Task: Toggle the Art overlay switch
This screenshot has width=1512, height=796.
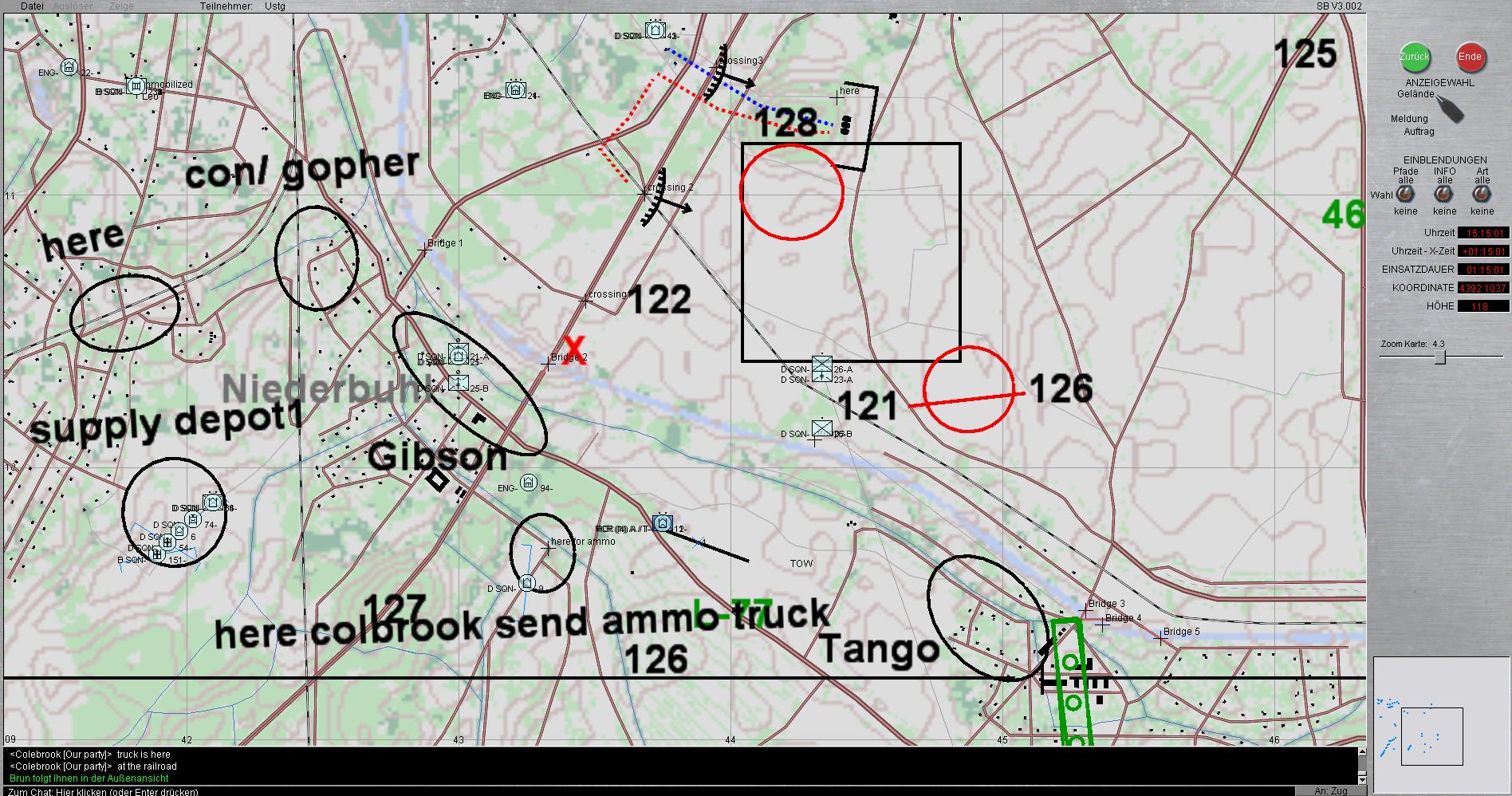Action: [1482, 193]
